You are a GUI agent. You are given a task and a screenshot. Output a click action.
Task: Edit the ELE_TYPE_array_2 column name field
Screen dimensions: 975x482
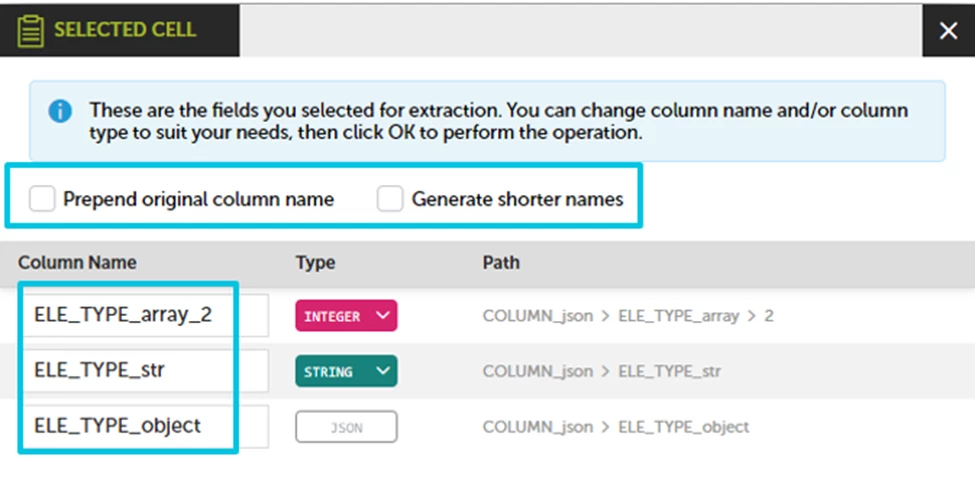pos(144,315)
